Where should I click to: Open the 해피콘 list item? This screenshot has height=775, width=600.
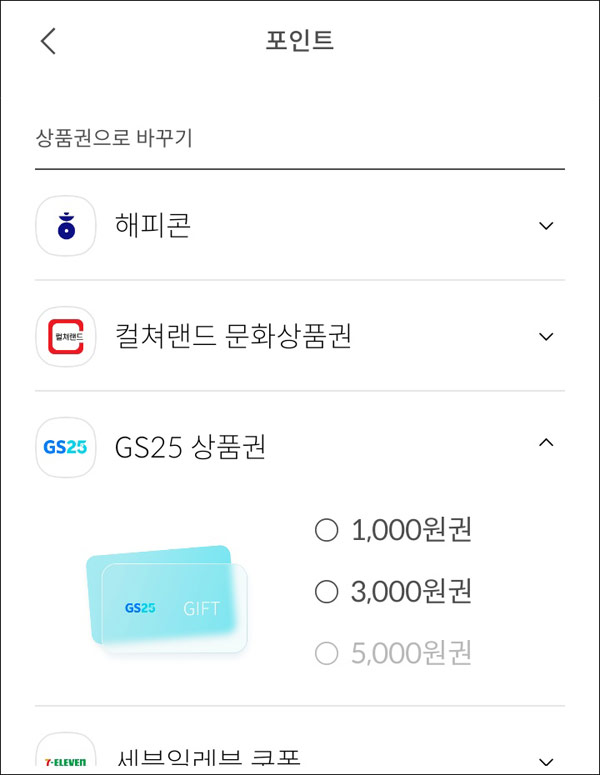pos(300,226)
